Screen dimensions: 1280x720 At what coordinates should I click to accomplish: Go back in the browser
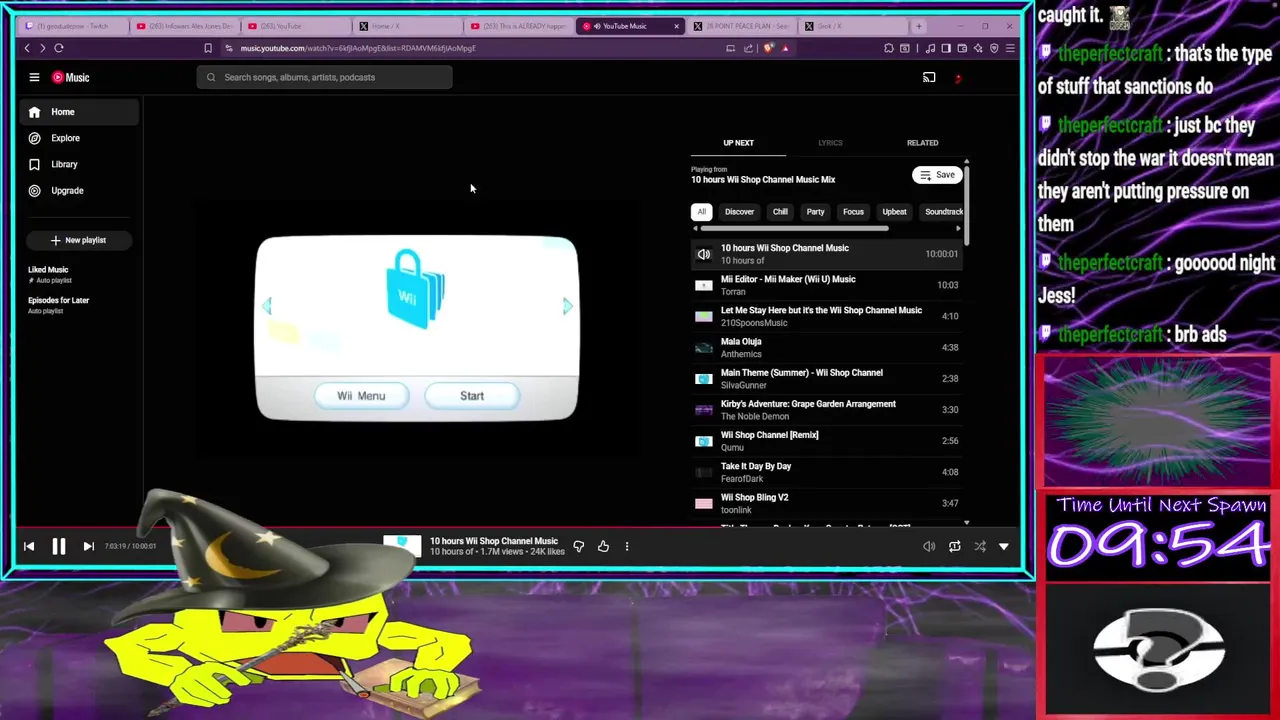click(27, 48)
